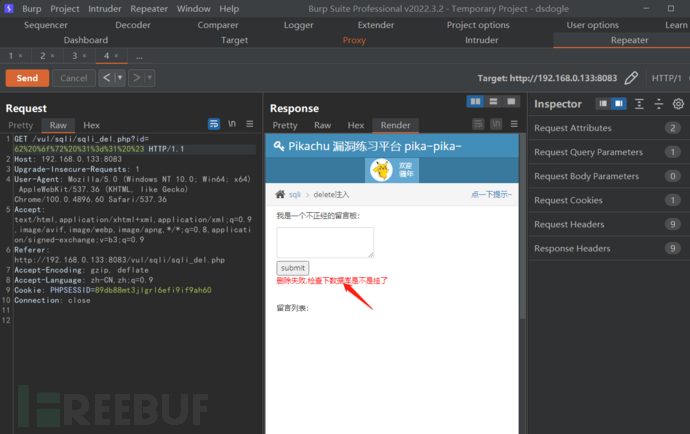This screenshot has width=690, height=434.
Task: Click the message textarea field
Action: click(325, 243)
